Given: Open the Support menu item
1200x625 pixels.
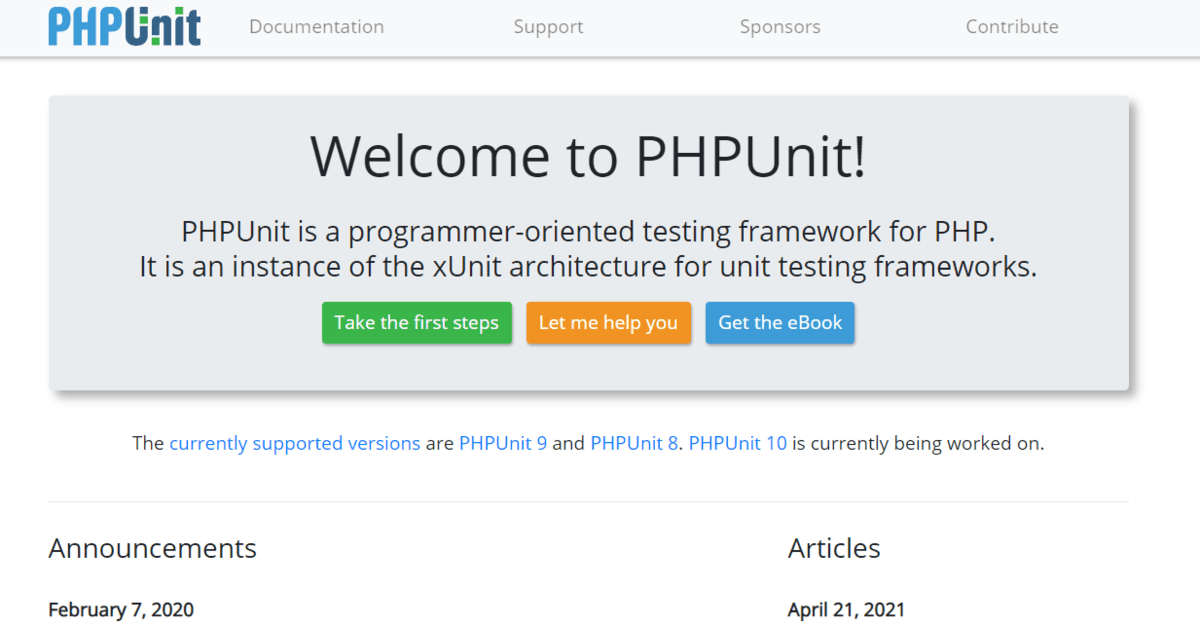Looking at the screenshot, I should tap(548, 27).
